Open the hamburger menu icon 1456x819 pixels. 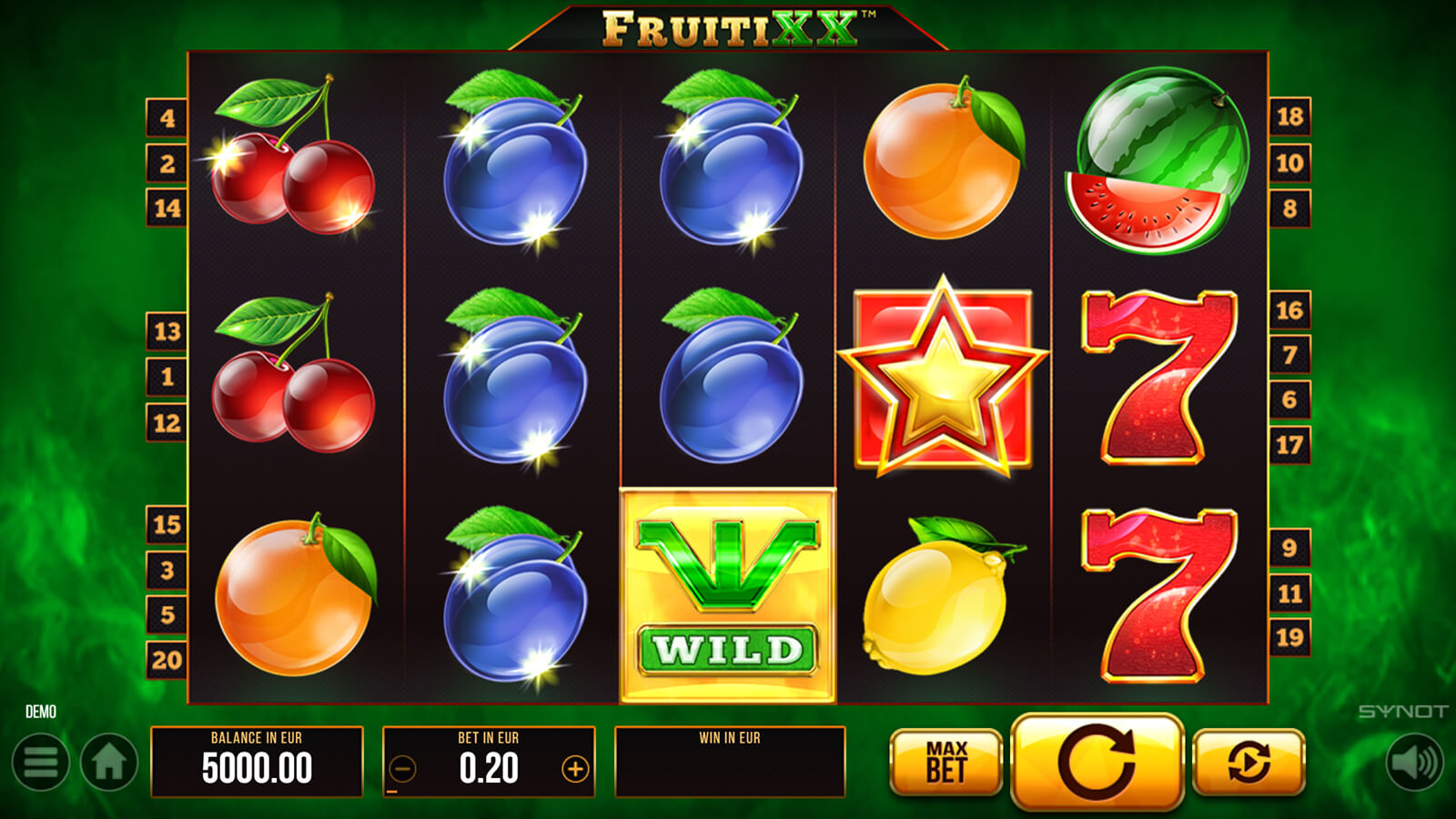[41, 763]
